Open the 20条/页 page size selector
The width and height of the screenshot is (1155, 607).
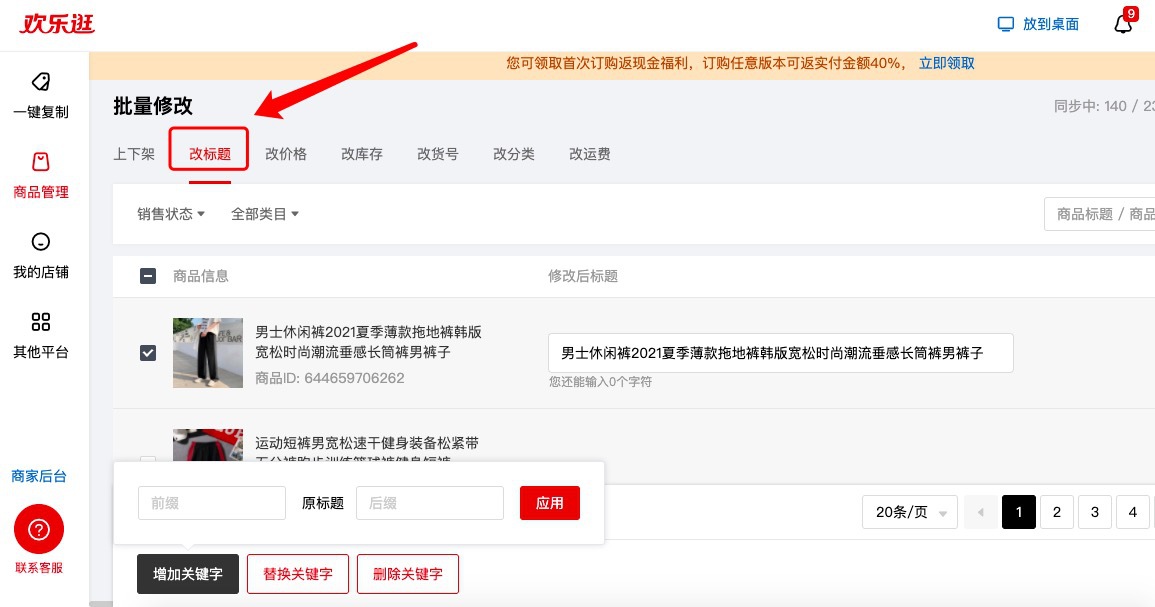click(908, 511)
